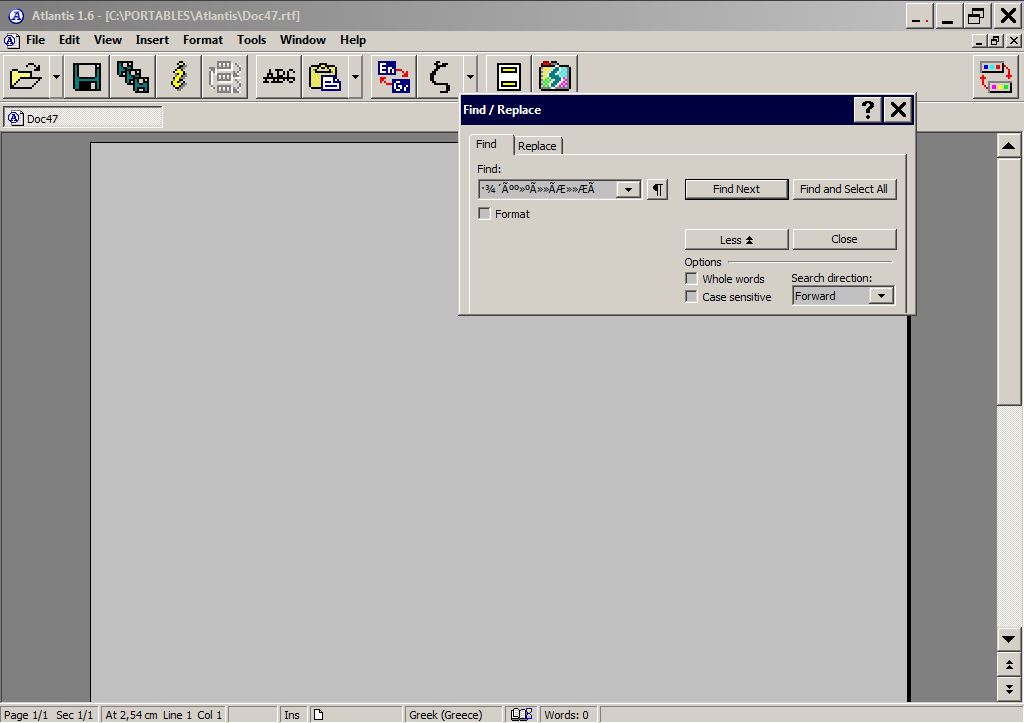Open the Format menu
This screenshot has width=1024, height=723.
pyautogui.click(x=203, y=40)
